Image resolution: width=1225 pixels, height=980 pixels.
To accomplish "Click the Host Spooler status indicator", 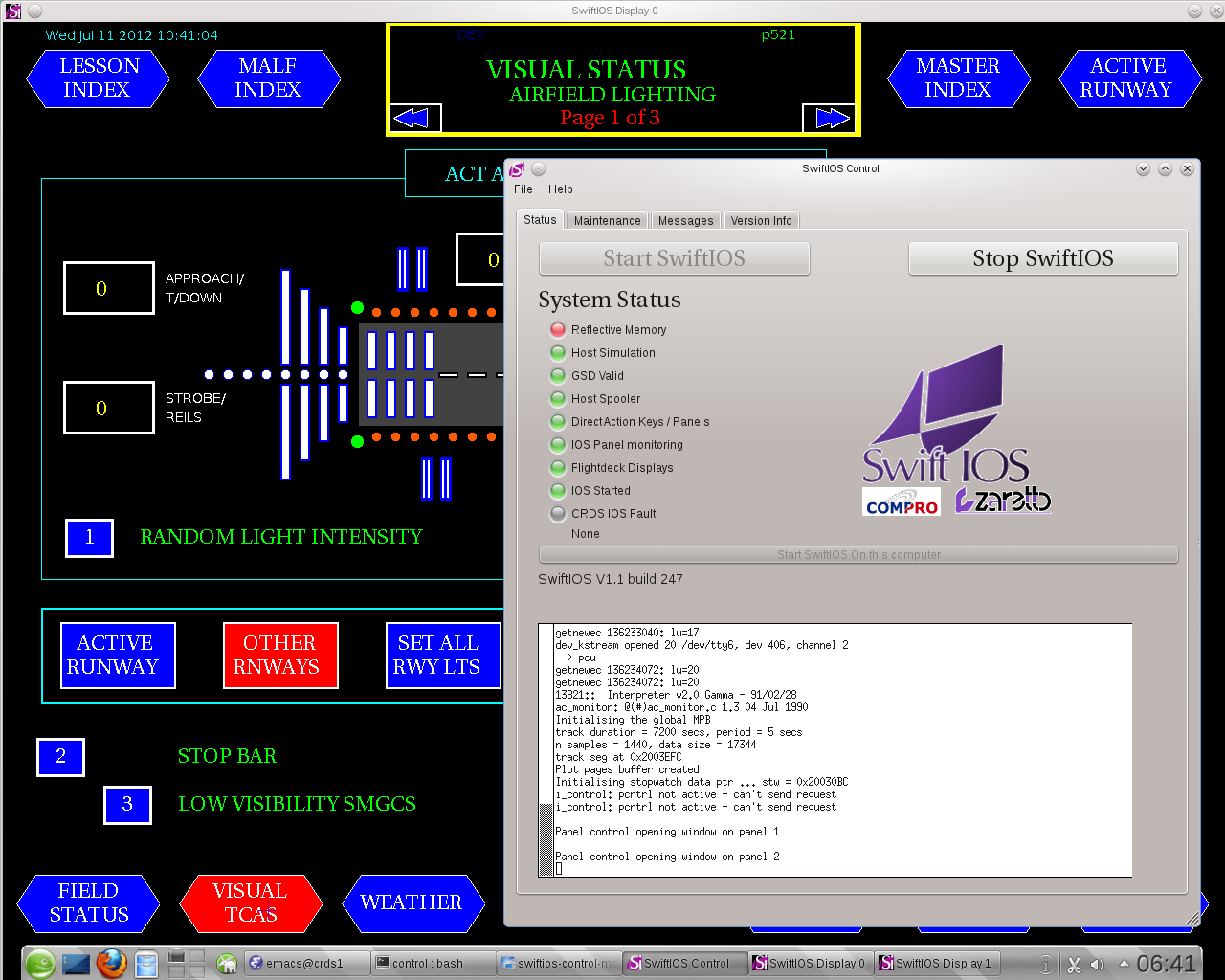I will [x=558, y=398].
